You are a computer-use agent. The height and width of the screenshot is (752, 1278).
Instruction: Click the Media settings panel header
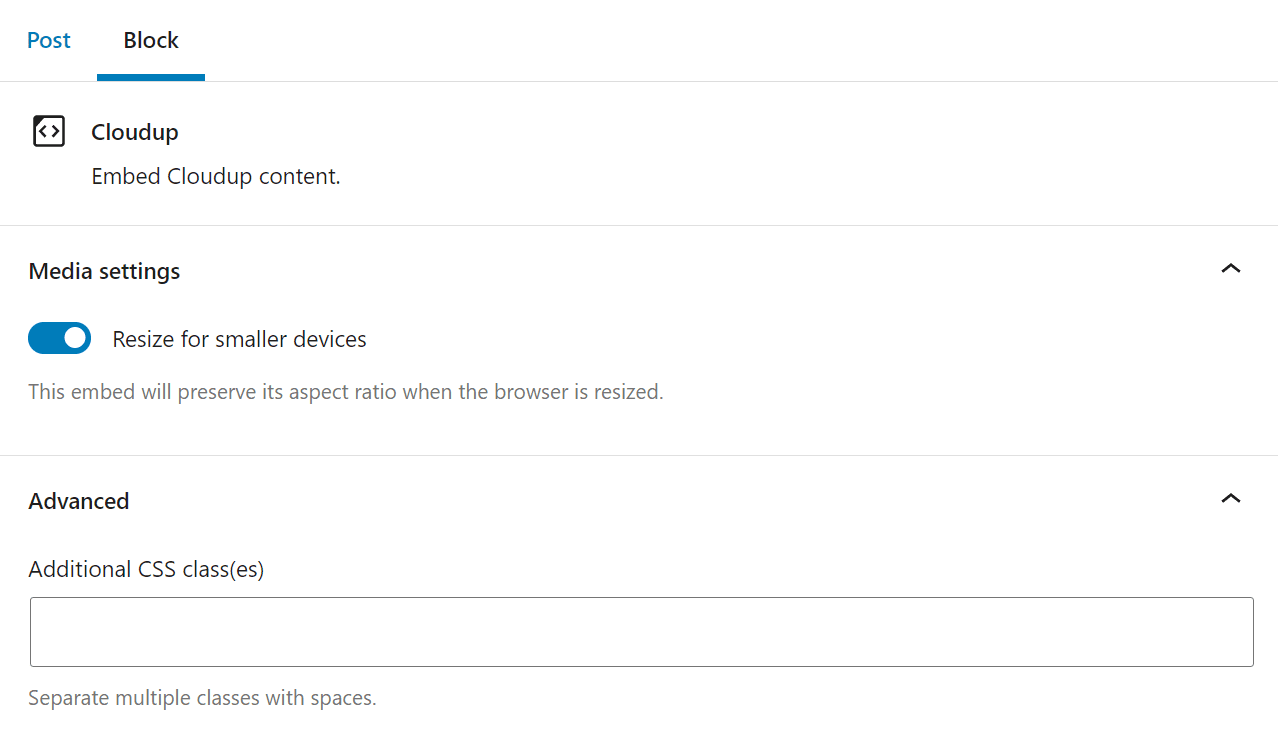(x=104, y=270)
